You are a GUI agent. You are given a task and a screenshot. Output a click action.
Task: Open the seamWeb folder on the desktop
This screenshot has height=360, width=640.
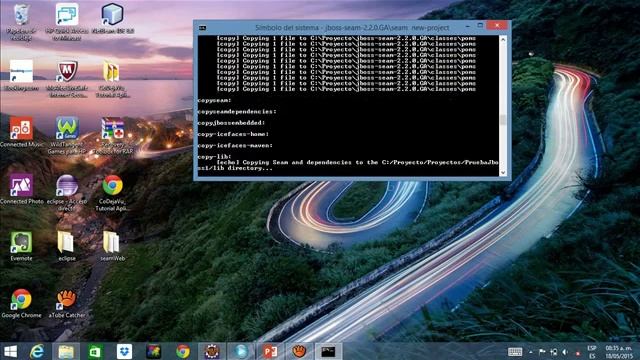tap(112, 246)
